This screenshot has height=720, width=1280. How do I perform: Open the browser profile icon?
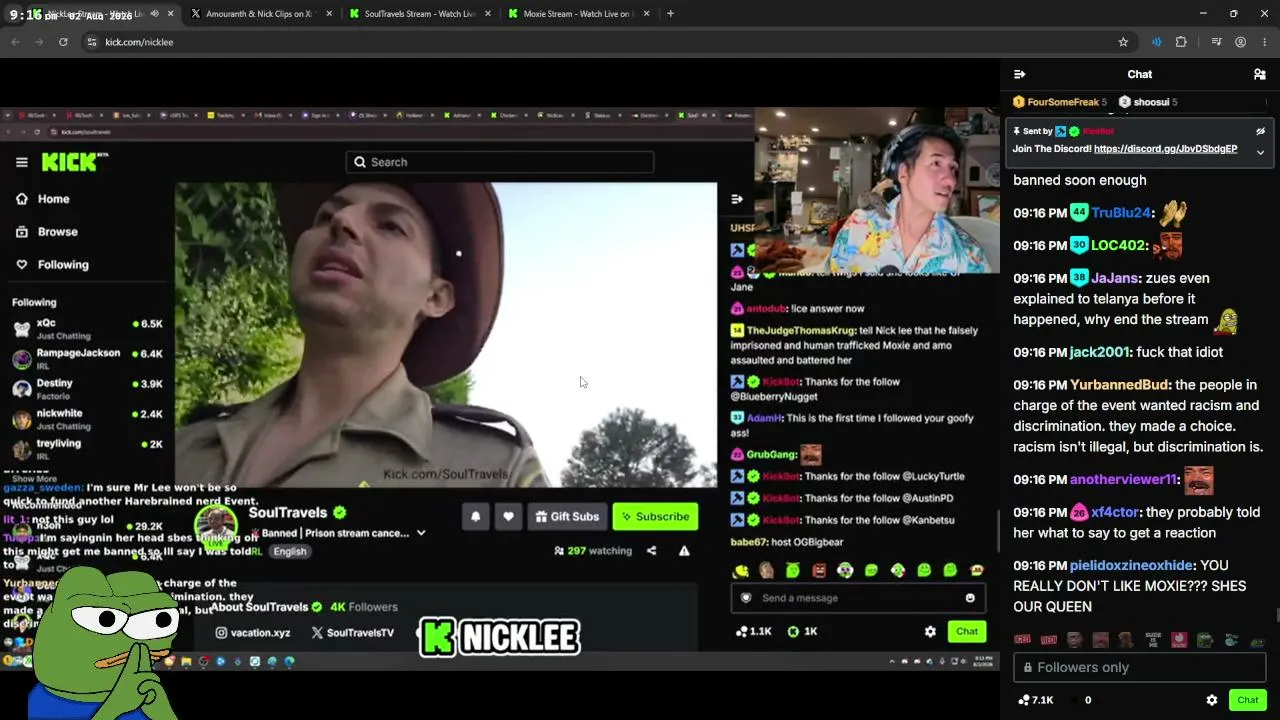click(1240, 42)
